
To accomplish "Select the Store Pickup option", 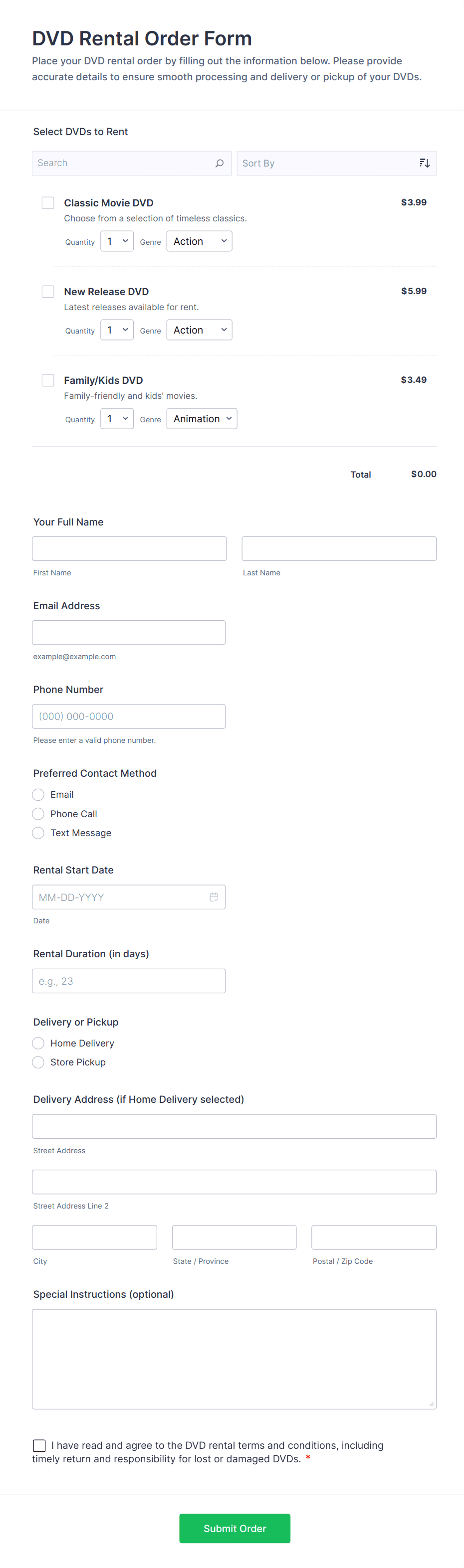I will [x=38, y=1062].
